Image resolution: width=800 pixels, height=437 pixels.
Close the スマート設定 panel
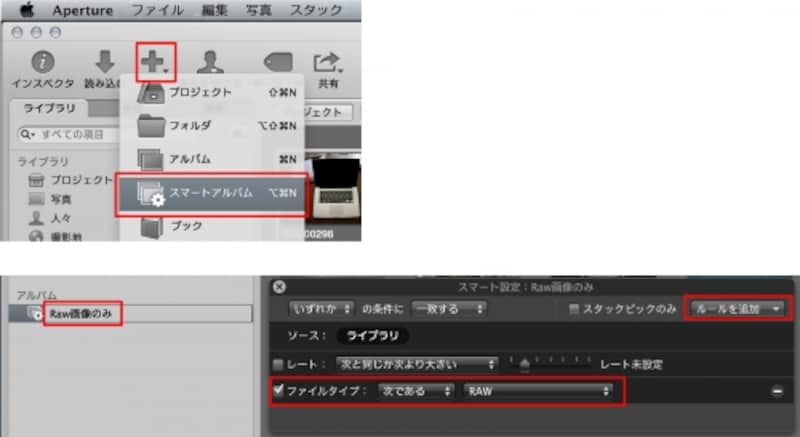click(279, 287)
